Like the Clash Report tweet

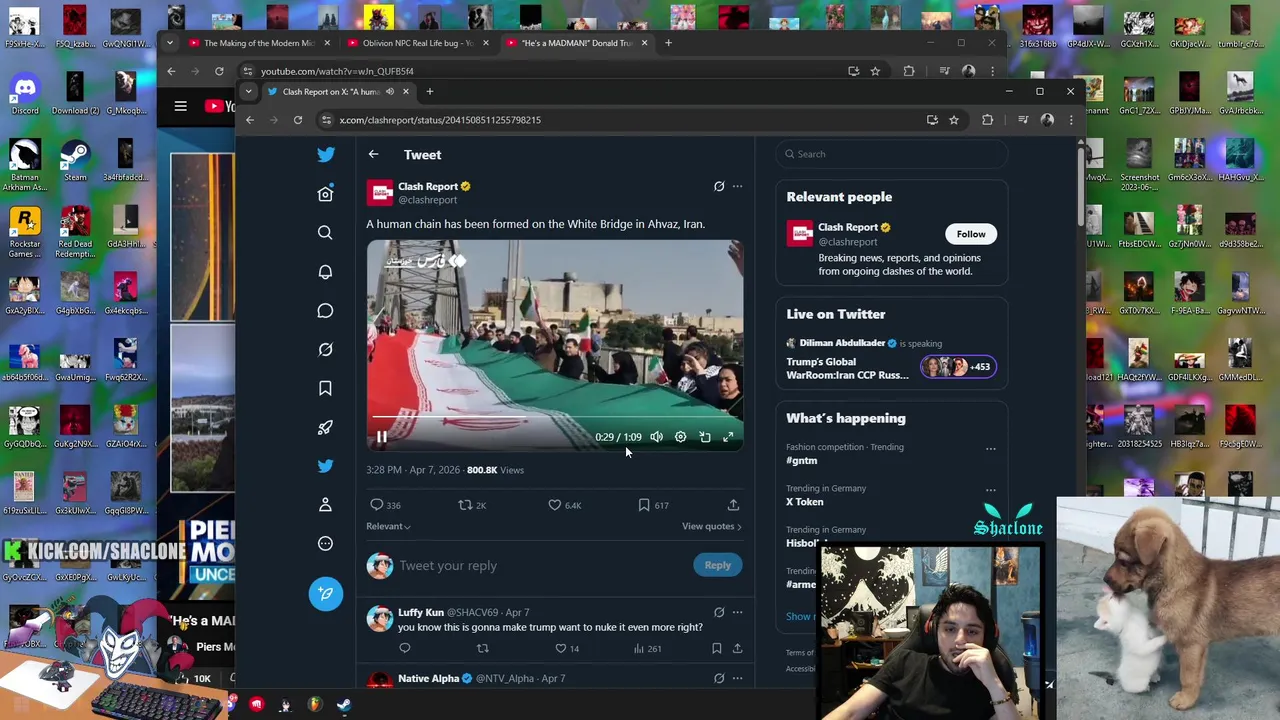point(564,505)
